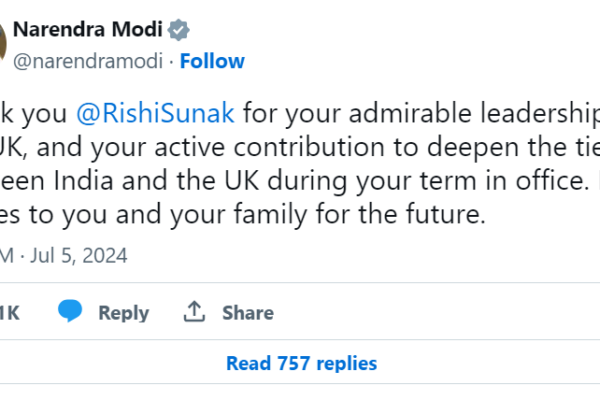Click the Share upload arrow icon
Image resolution: width=600 pixels, height=400 pixels.
(x=194, y=312)
